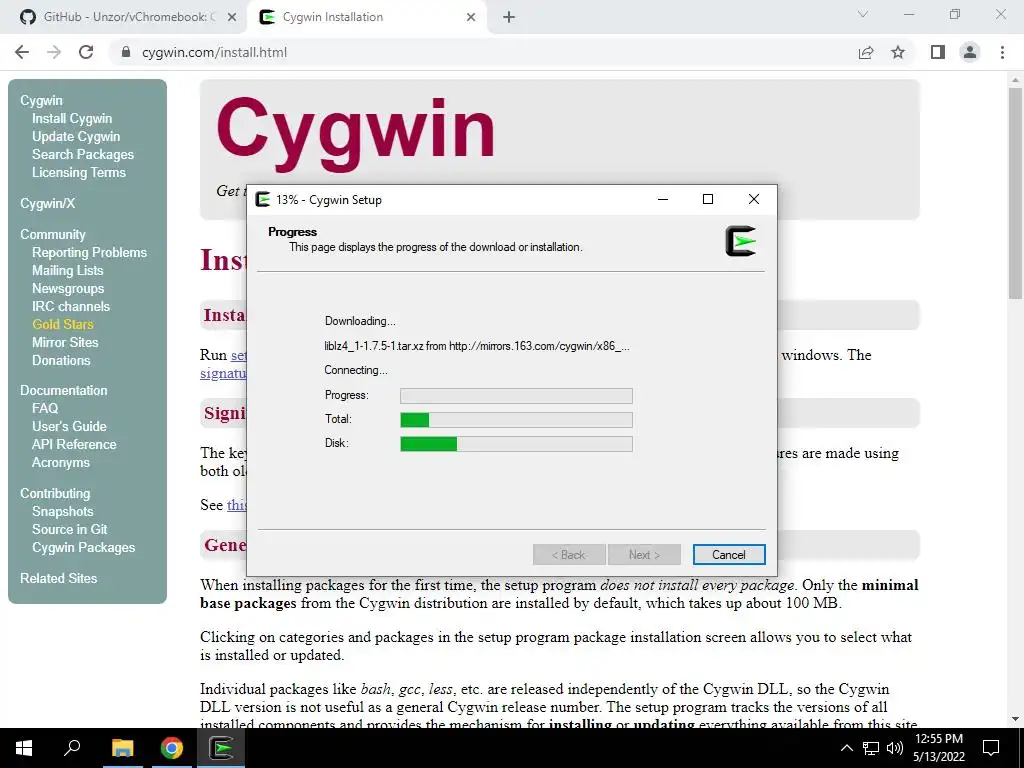Open the Documentation sidebar link
The width and height of the screenshot is (1024, 768).
63,390
